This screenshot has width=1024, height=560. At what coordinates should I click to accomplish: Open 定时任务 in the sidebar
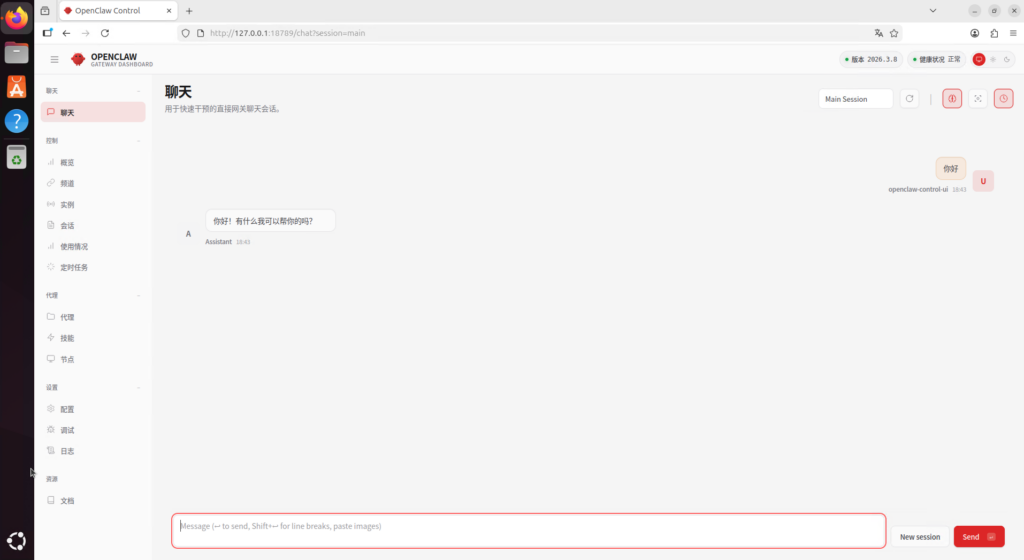74,267
